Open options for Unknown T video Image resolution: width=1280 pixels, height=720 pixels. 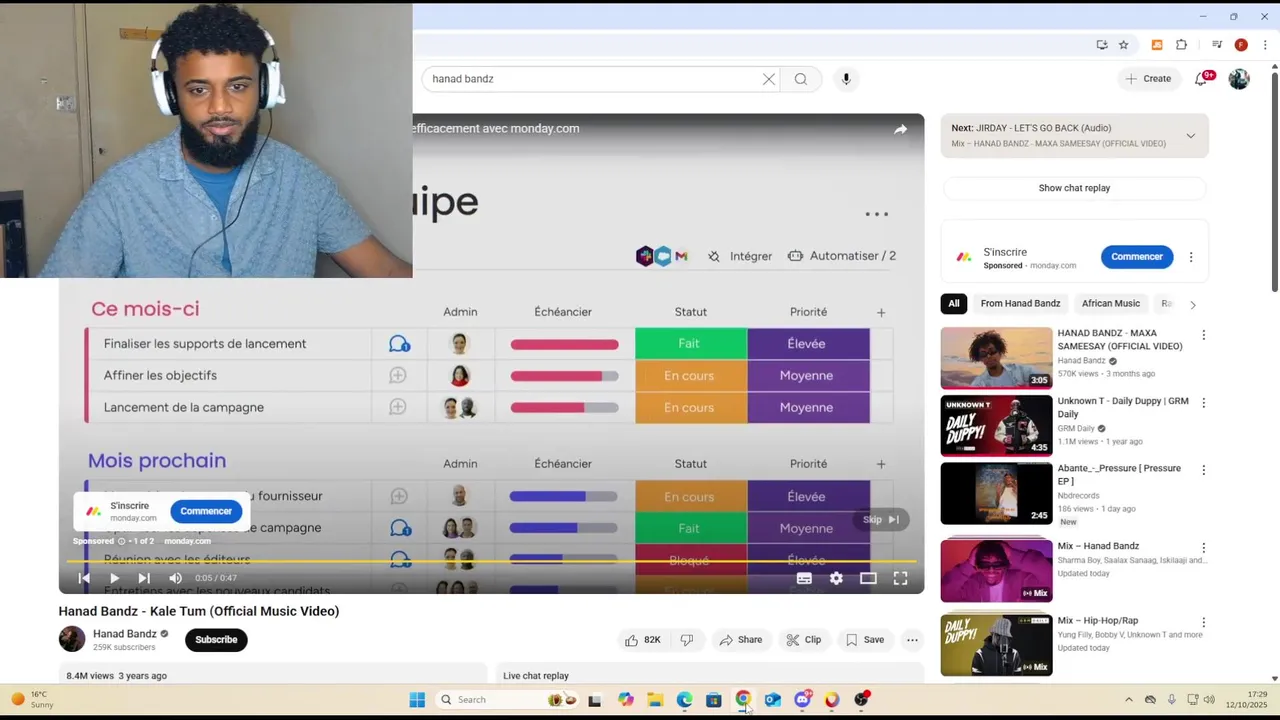1203,403
